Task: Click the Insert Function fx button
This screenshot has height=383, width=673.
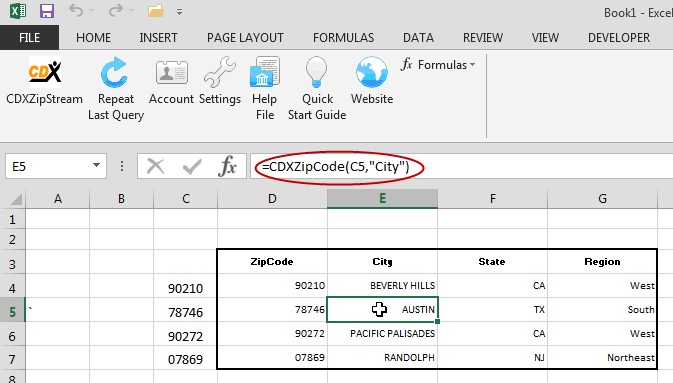Action: pyautogui.click(x=227, y=166)
